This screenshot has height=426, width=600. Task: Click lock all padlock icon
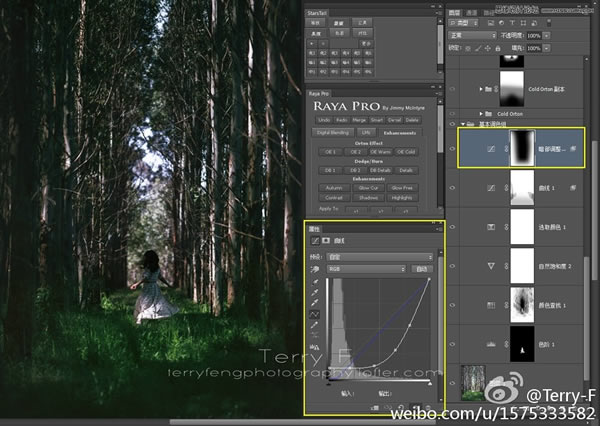click(498, 49)
